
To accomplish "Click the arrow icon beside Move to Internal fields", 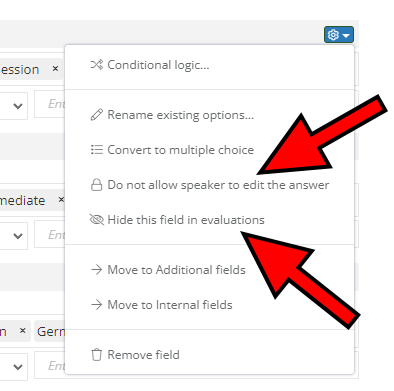I will 97,305.
